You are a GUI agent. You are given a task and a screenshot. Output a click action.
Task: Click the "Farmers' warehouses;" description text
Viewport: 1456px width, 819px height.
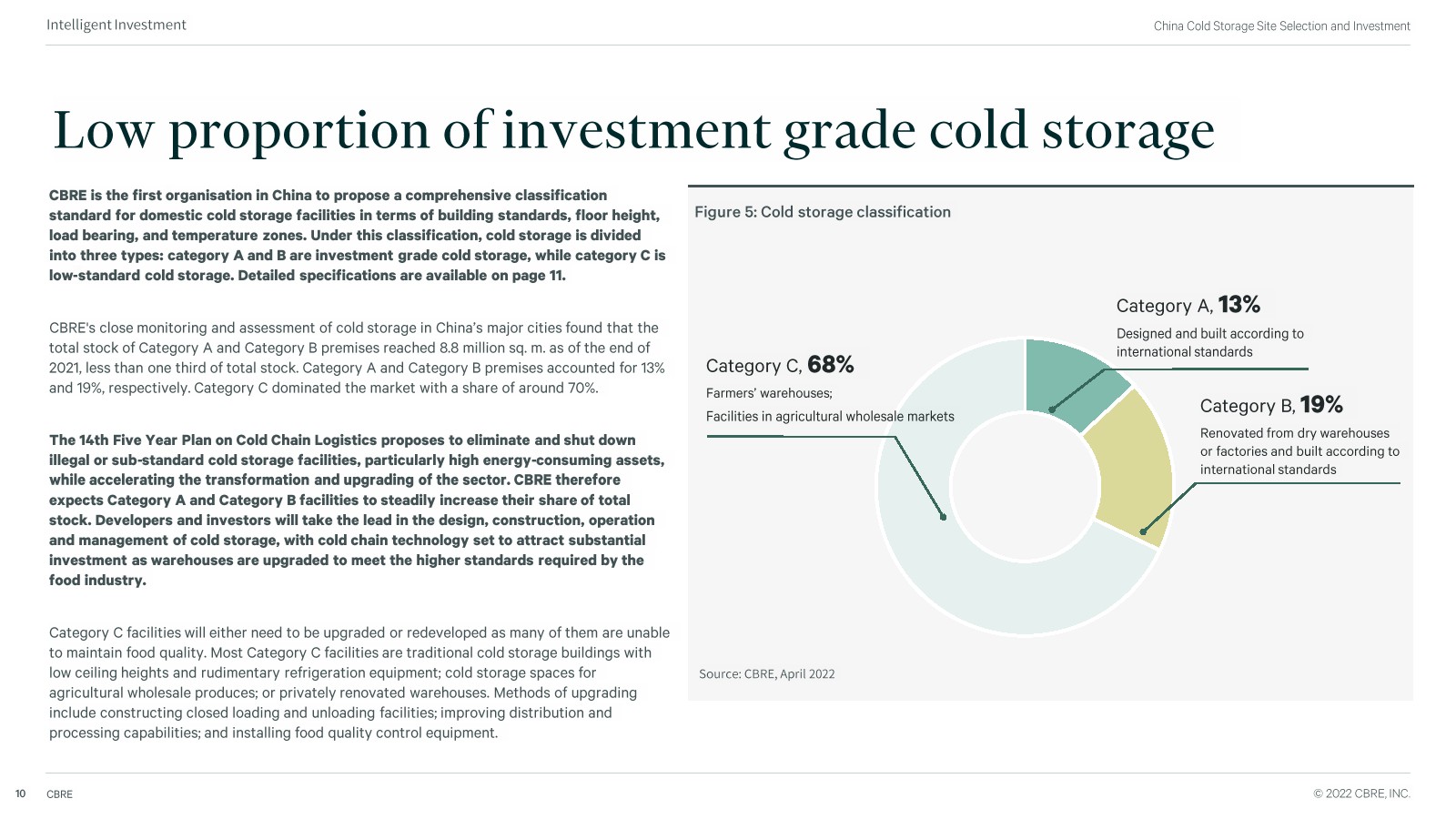[x=769, y=393]
